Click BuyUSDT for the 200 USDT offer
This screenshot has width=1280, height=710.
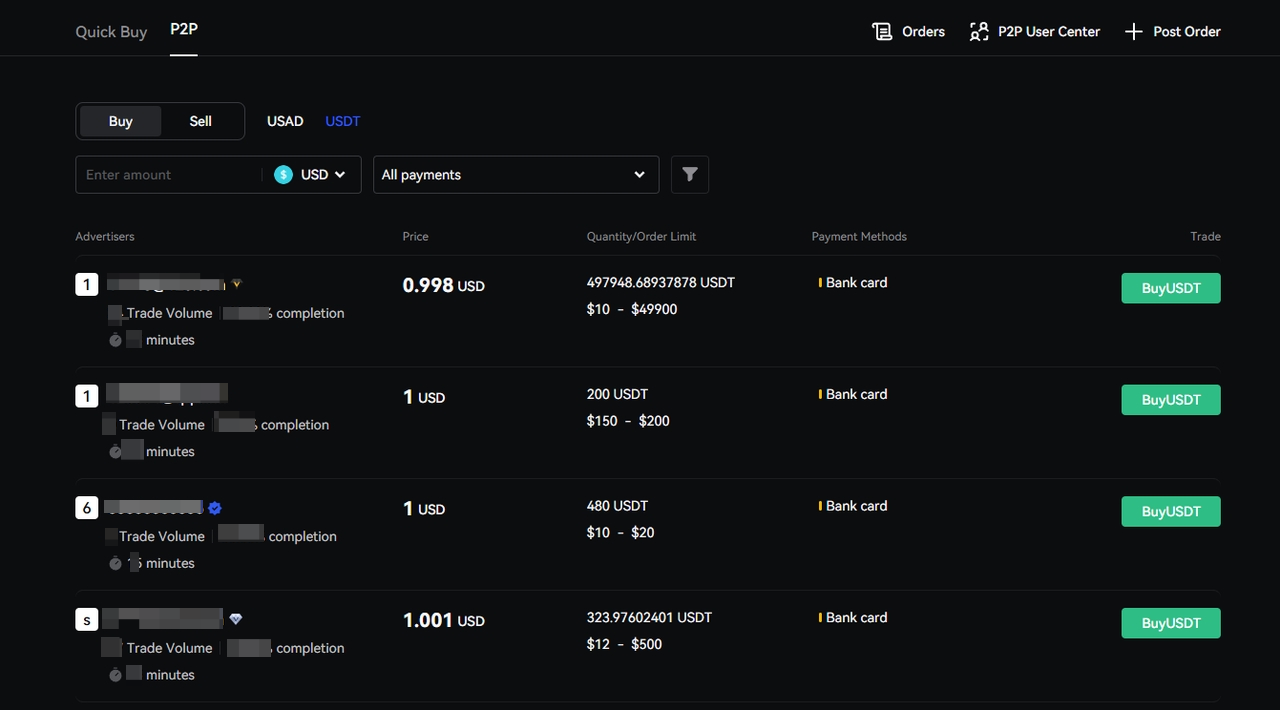coord(1171,400)
